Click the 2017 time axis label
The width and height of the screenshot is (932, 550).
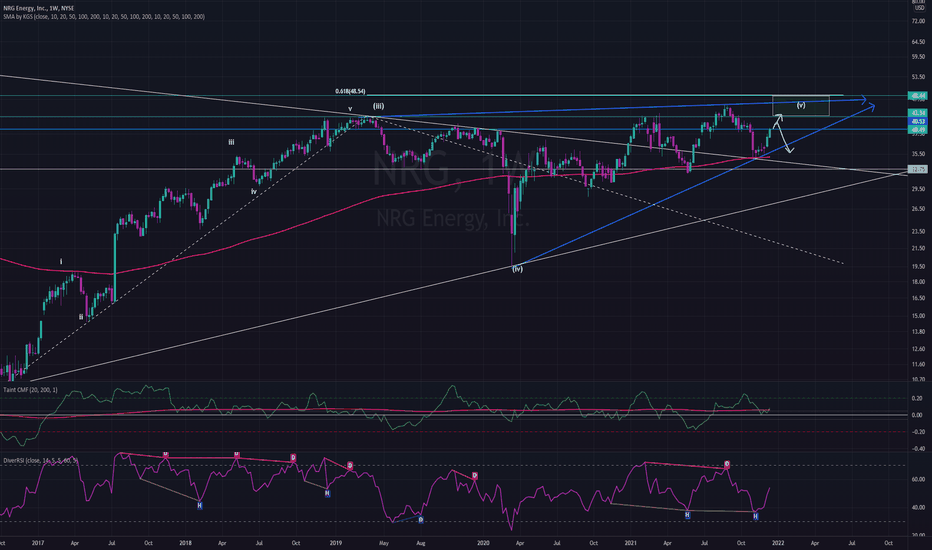[38, 543]
